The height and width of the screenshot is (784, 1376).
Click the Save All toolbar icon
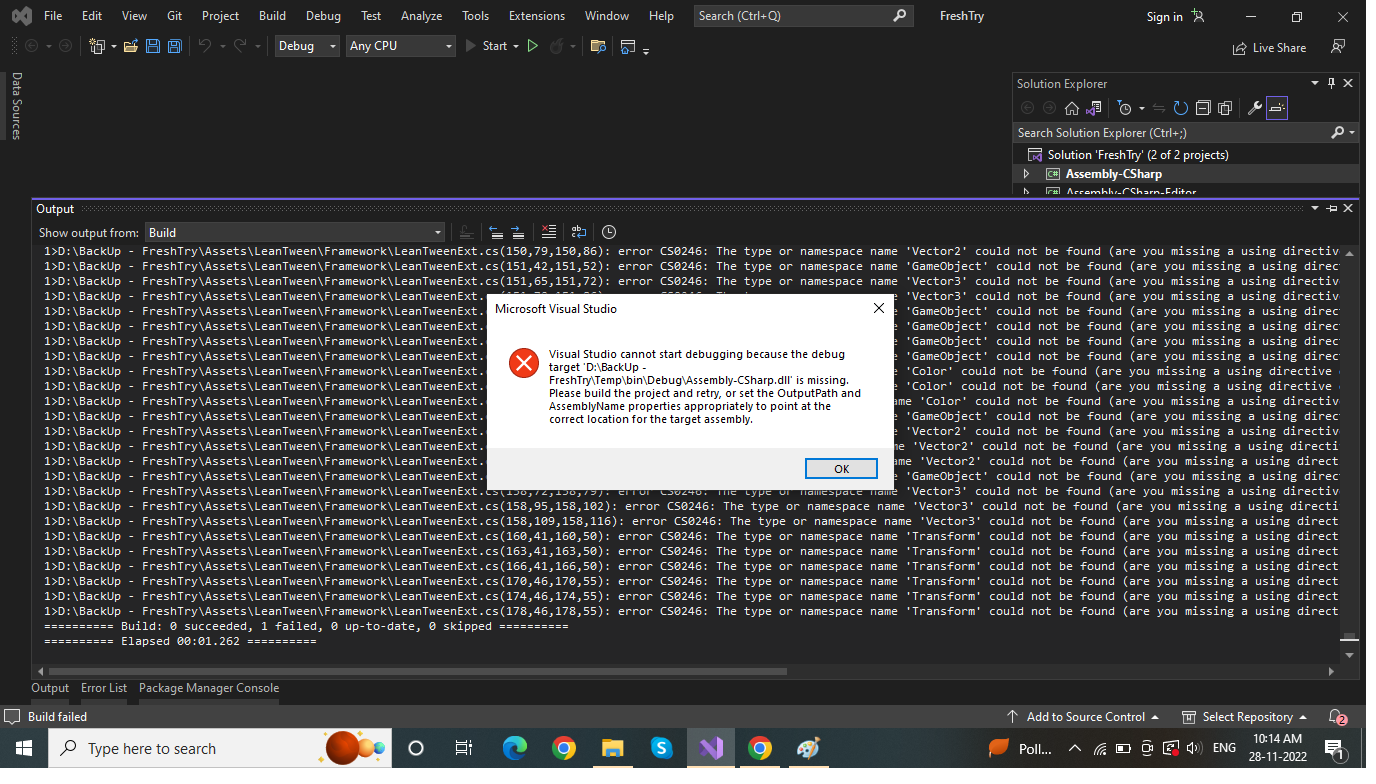coord(174,46)
